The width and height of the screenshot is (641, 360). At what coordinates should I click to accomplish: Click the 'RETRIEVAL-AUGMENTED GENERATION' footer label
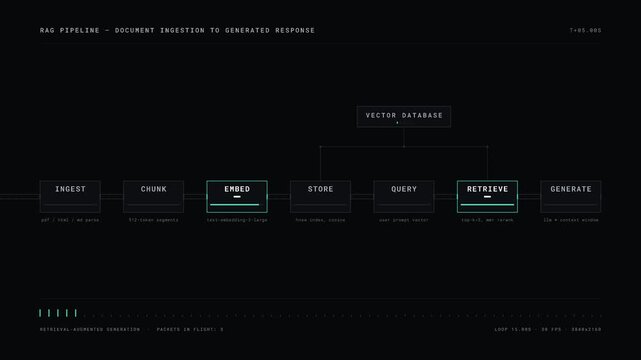pos(90,329)
